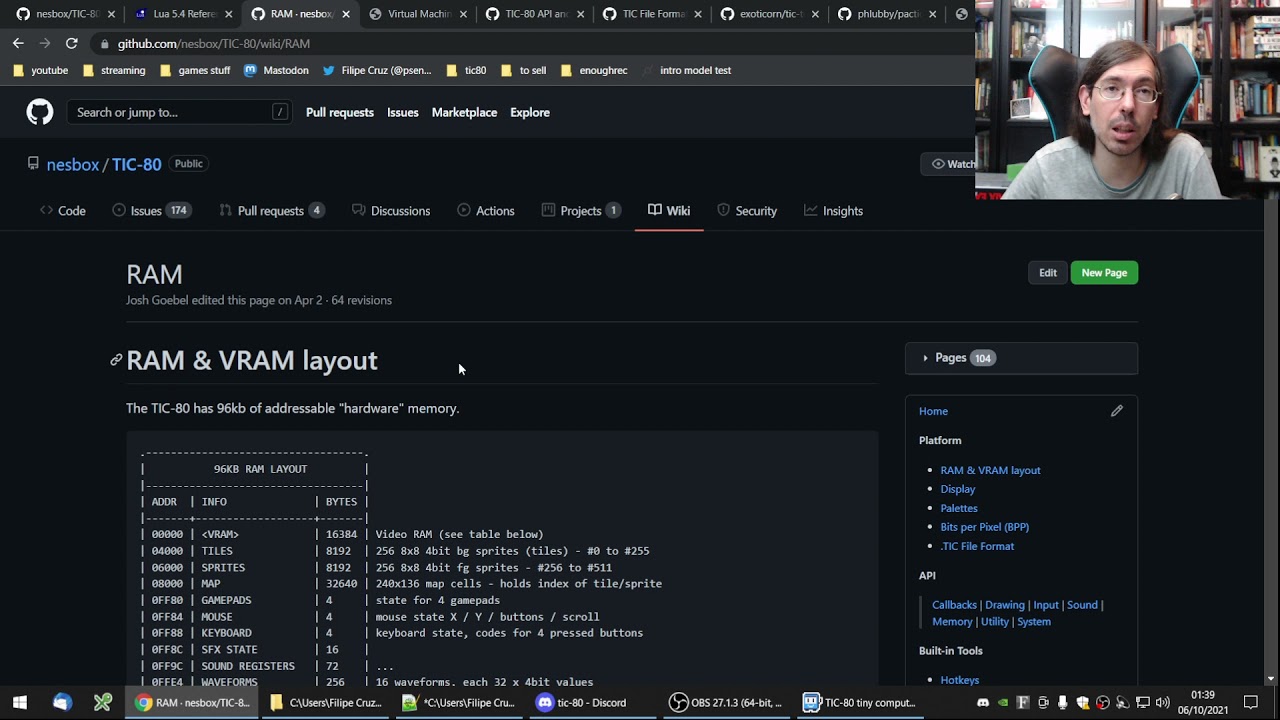Reload the page with refresh icon

71,43
